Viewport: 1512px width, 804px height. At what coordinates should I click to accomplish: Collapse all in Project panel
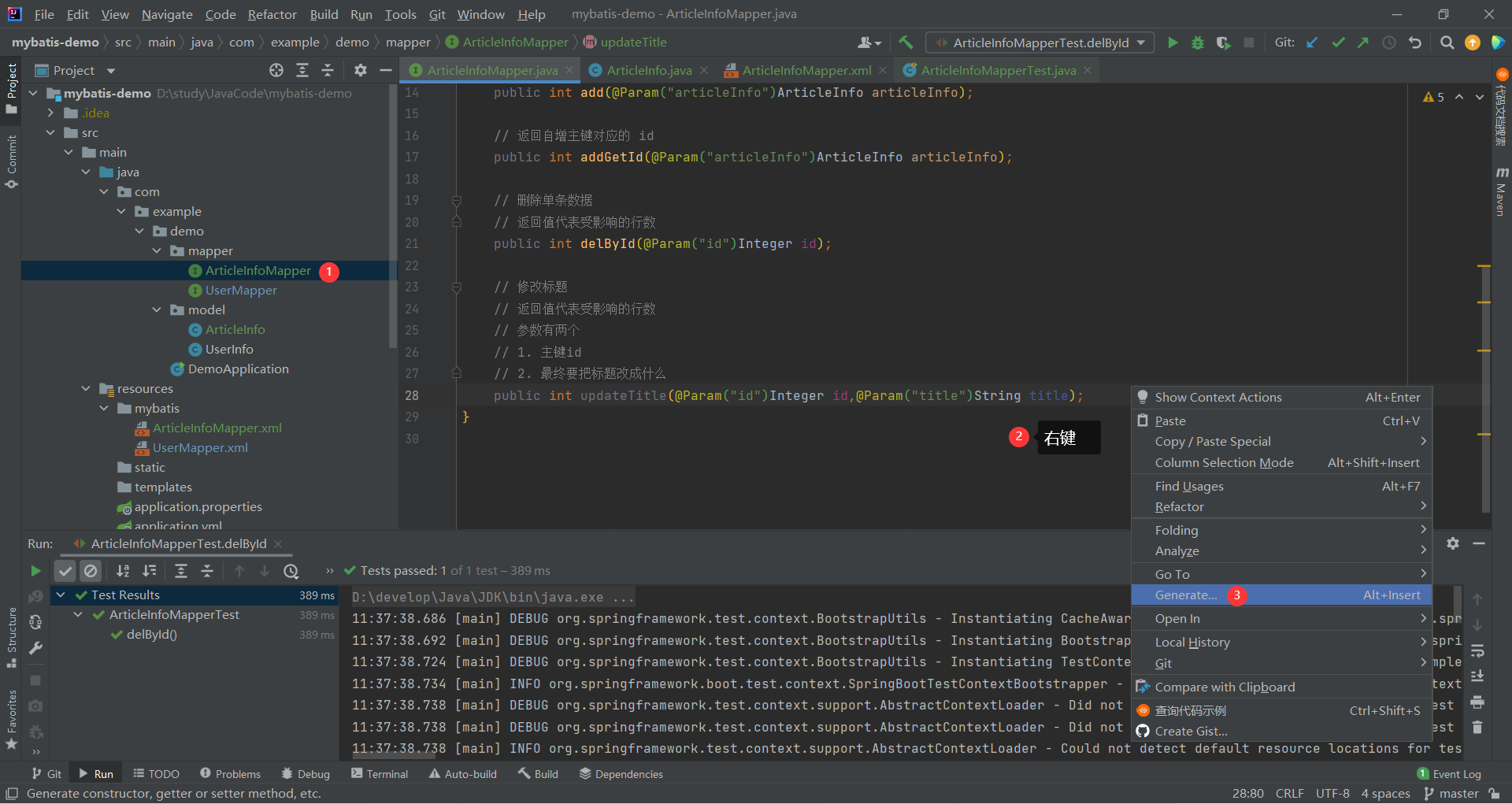pos(328,70)
